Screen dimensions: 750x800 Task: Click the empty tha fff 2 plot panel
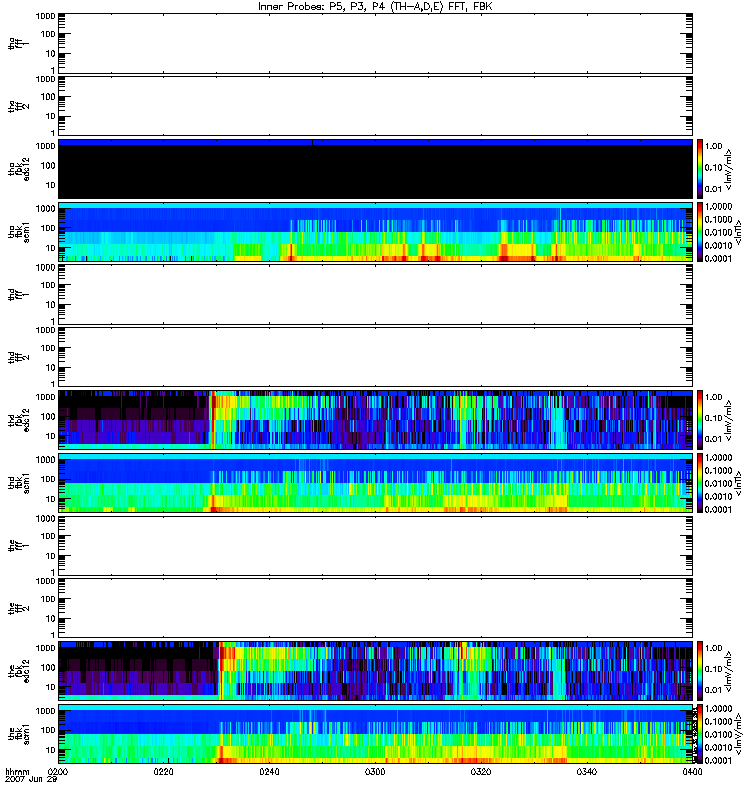click(375, 106)
